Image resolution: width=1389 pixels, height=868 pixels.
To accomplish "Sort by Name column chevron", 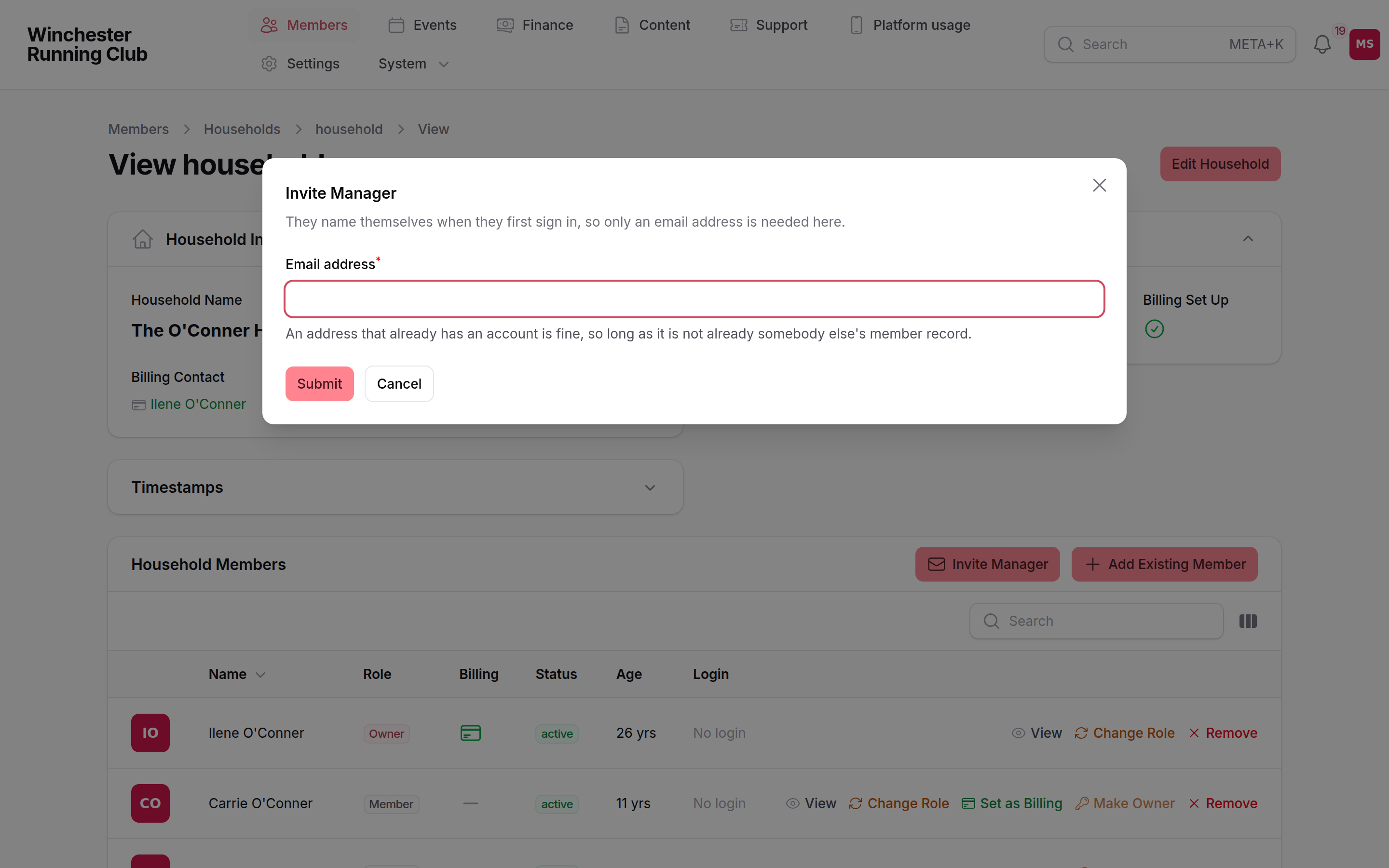I will [260, 675].
